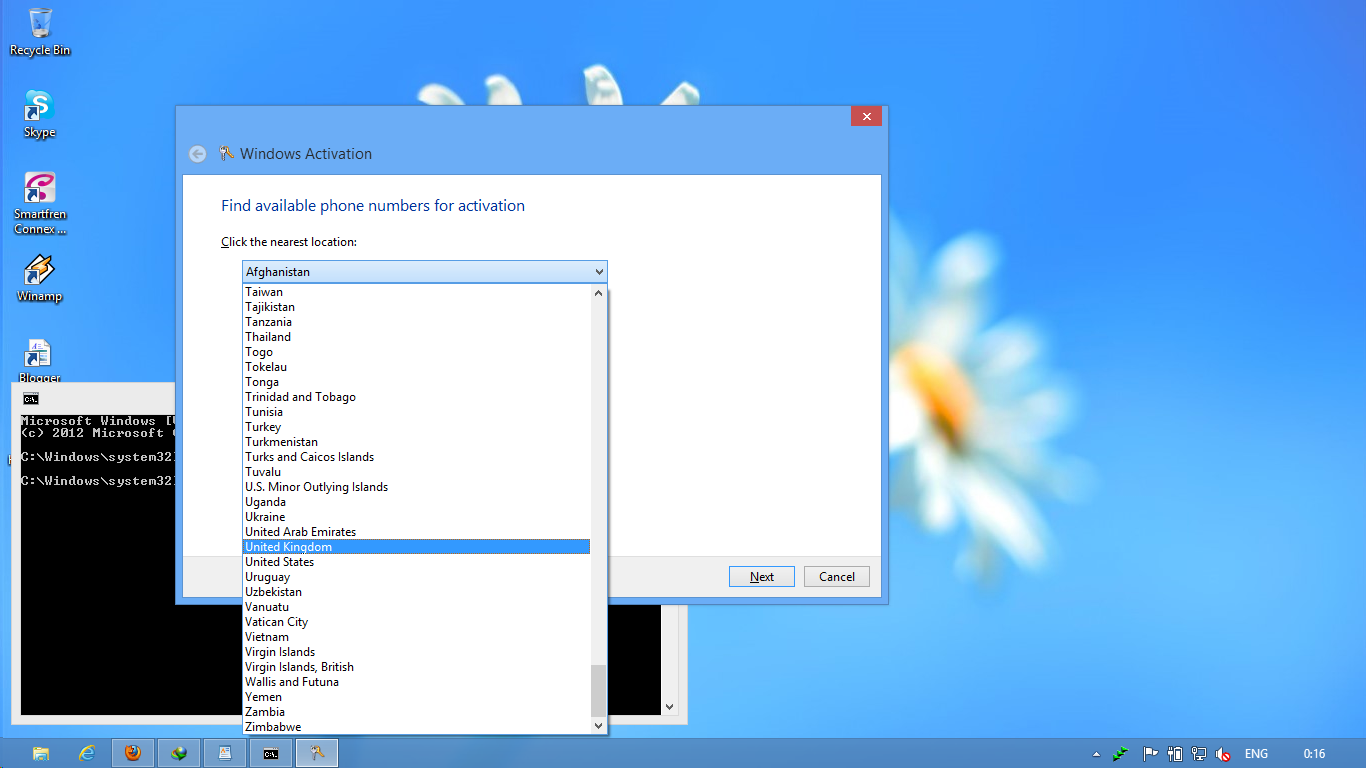Open the clock showing 0:16

coord(1315,754)
